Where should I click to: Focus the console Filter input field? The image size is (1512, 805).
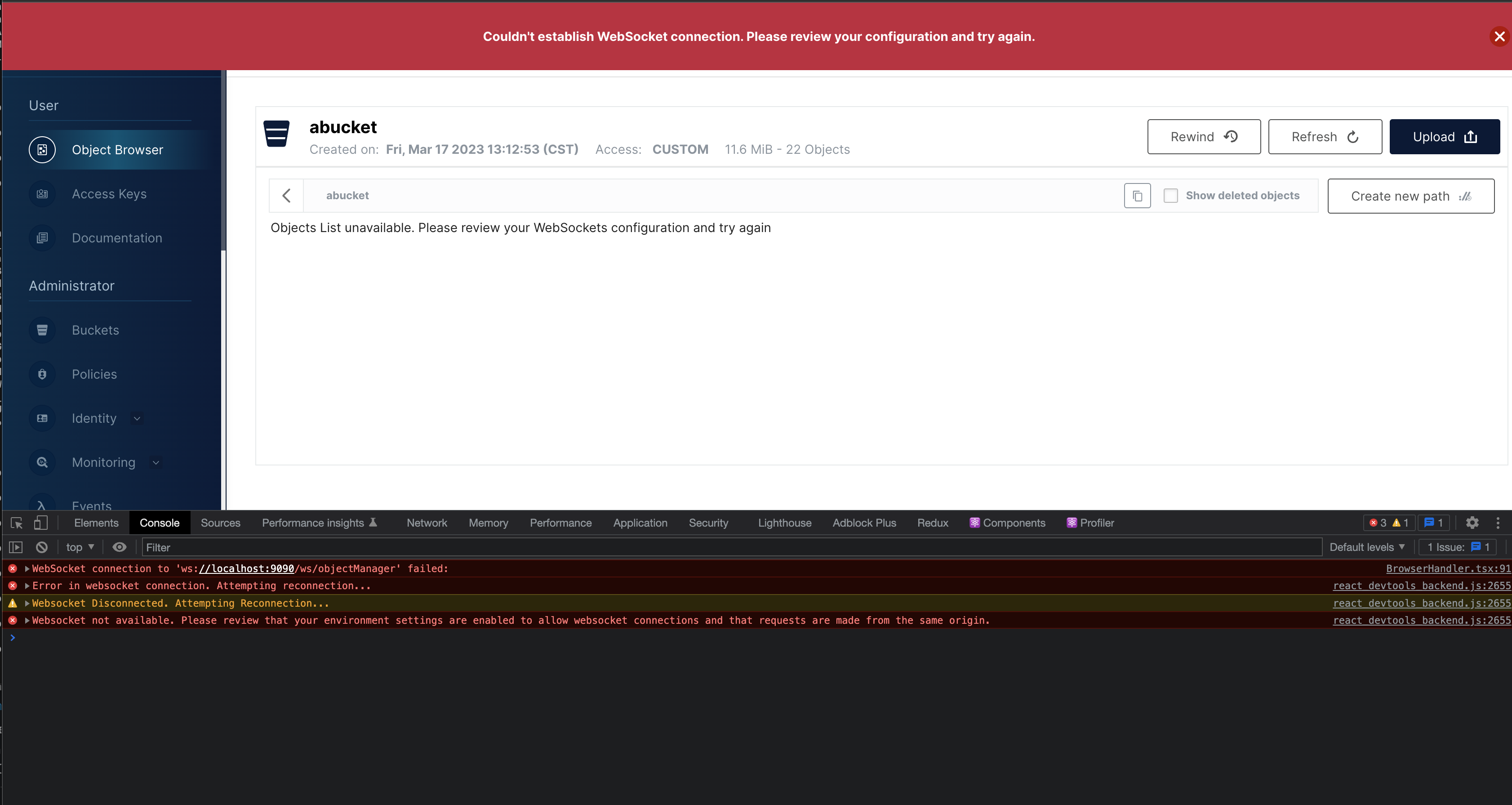point(731,547)
